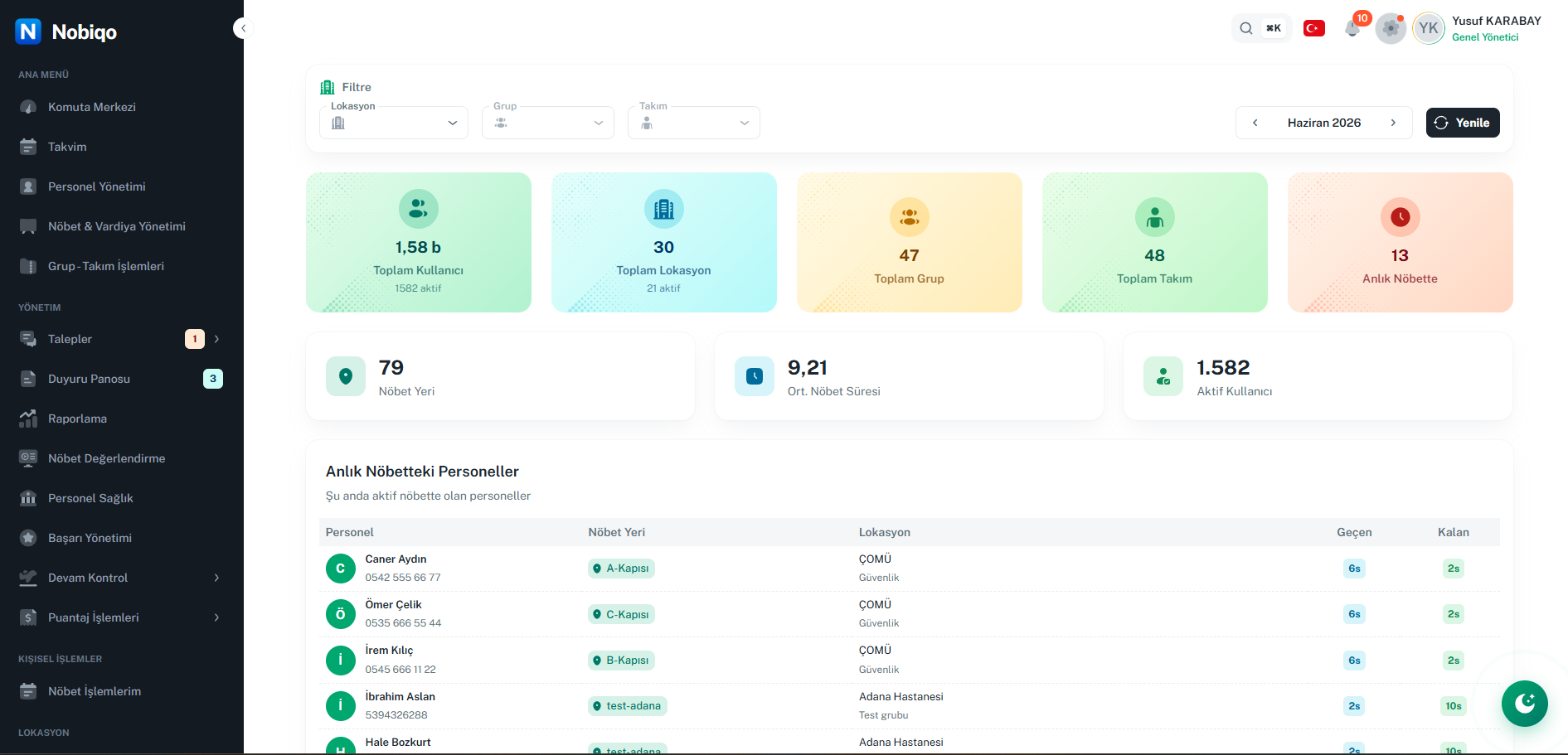Click the test-adana tag for İbrahim Aslan
Screen dimensions: 1568x755
coord(628,706)
